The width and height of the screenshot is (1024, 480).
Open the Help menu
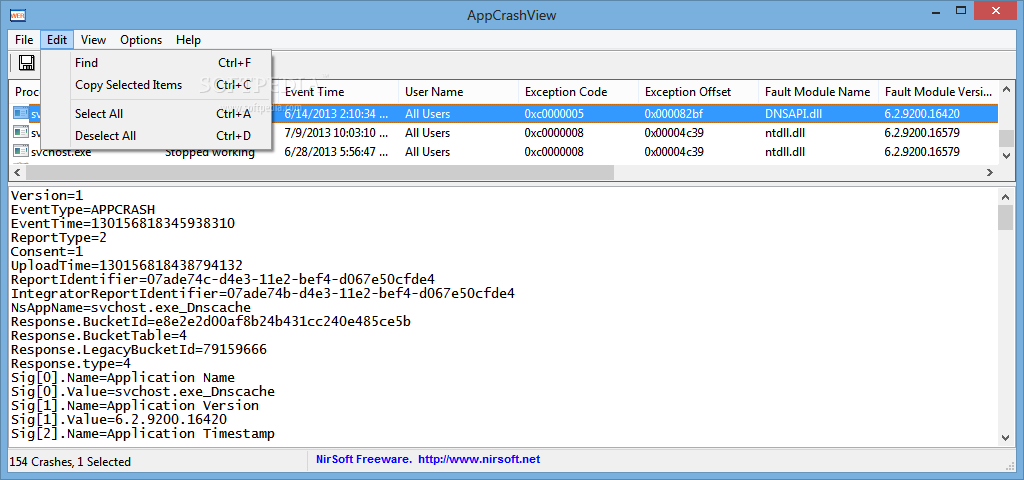coord(188,40)
